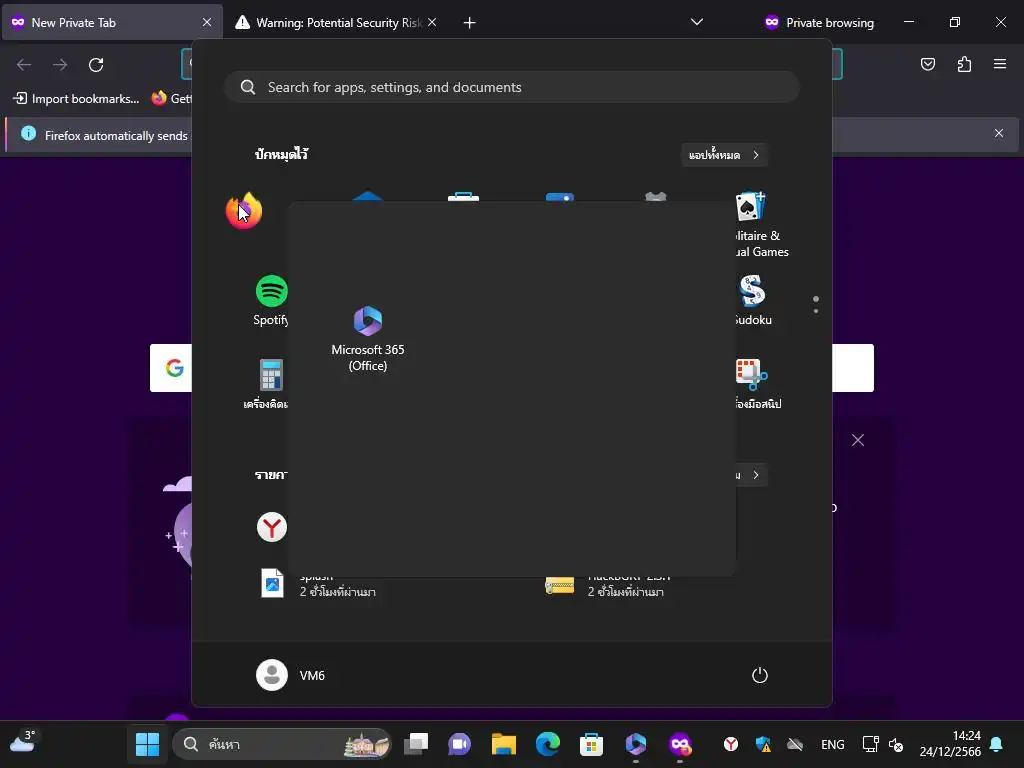Switch to New Private Tab
The image size is (1024, 768).
[x=112, y=22]
